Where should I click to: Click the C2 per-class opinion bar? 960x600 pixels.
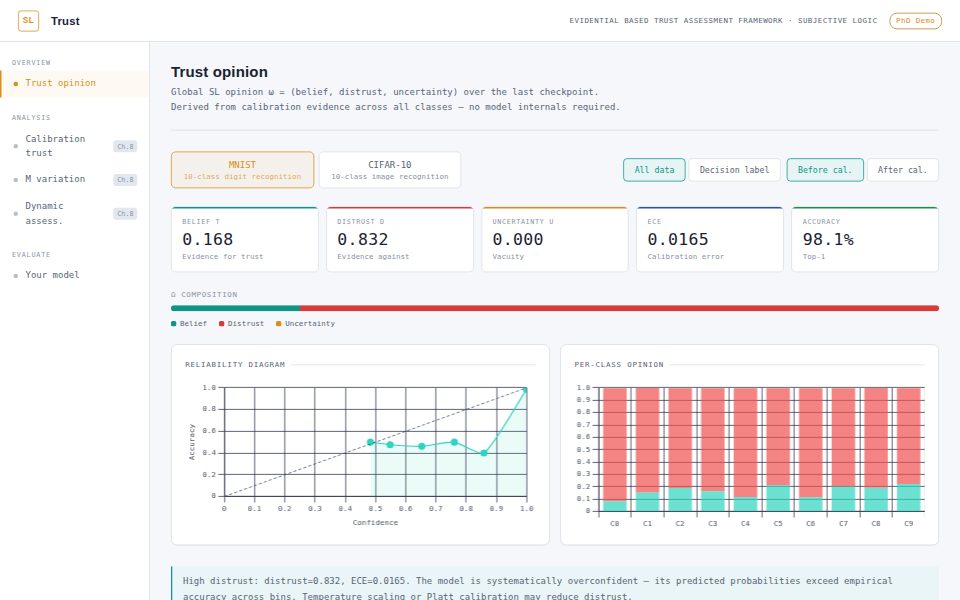pyautogui.click(x=680, y=449)
